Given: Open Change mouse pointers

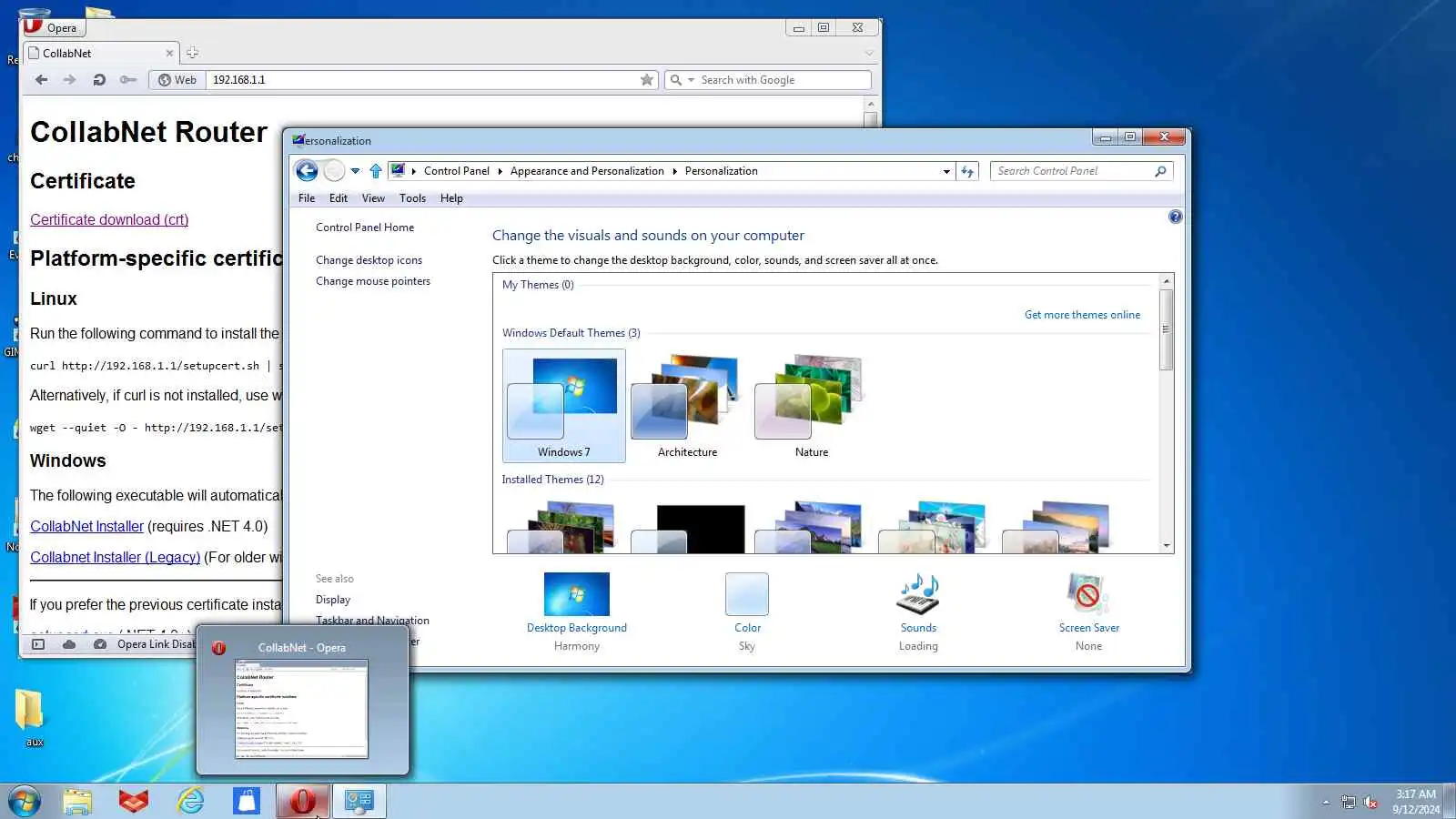Looking at the screenshot, I should (x=373, y=281).
